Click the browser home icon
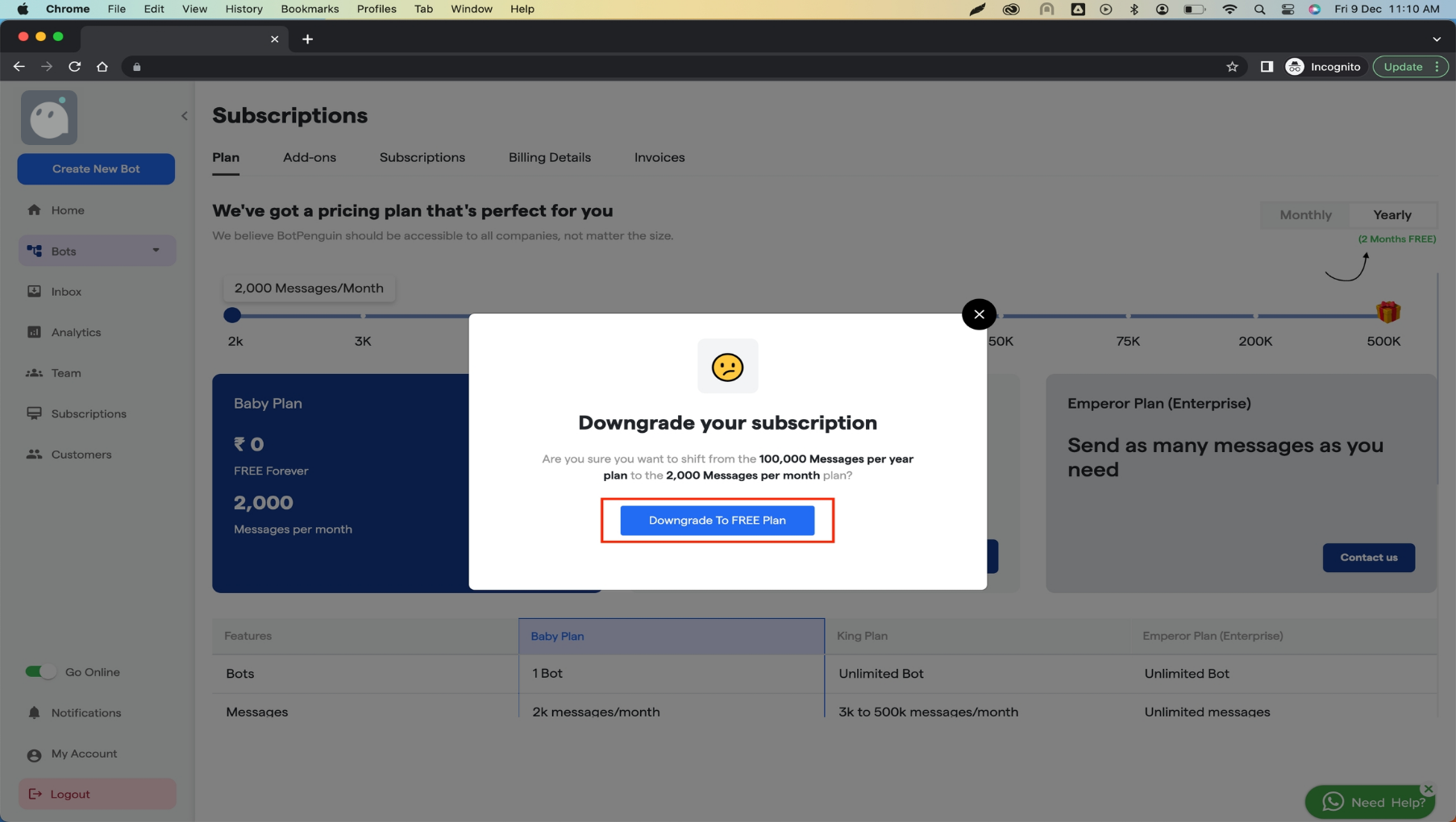 click(x=102, y=67)
